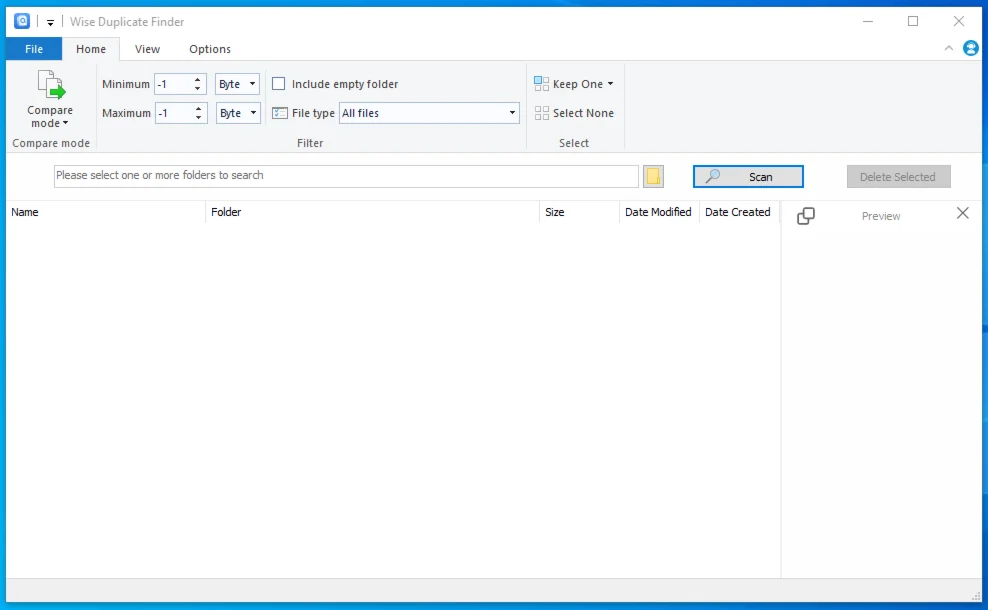Click the Maximum size value field
This screenshot has width=988, height=610.
173,113
